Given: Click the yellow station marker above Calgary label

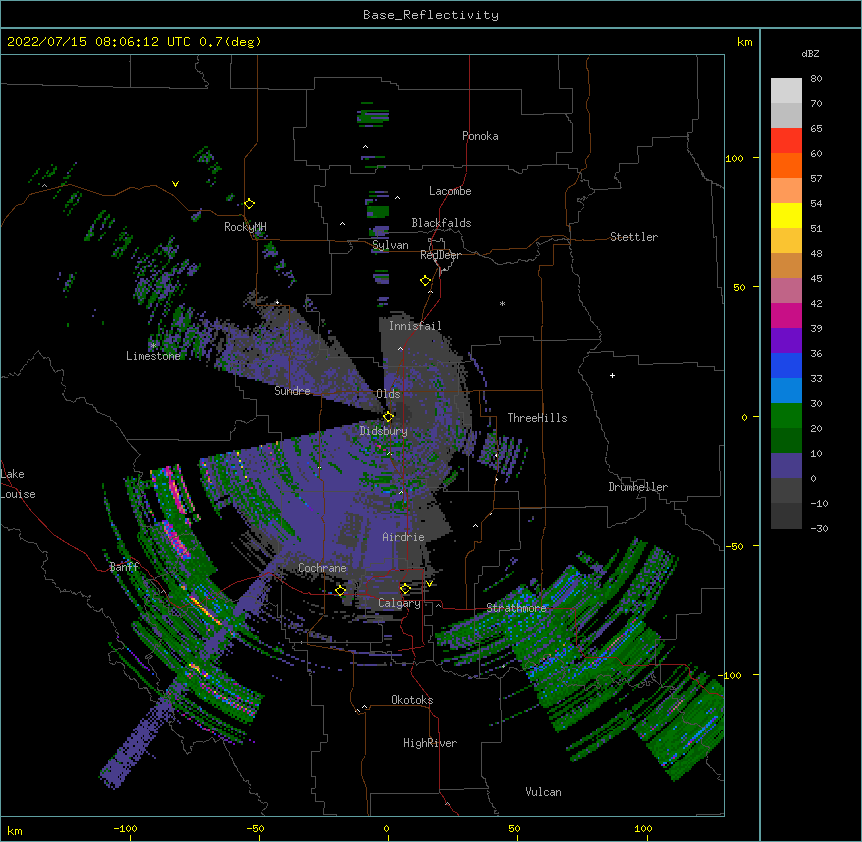Looking at the screenshot, I should coord(405,589).
